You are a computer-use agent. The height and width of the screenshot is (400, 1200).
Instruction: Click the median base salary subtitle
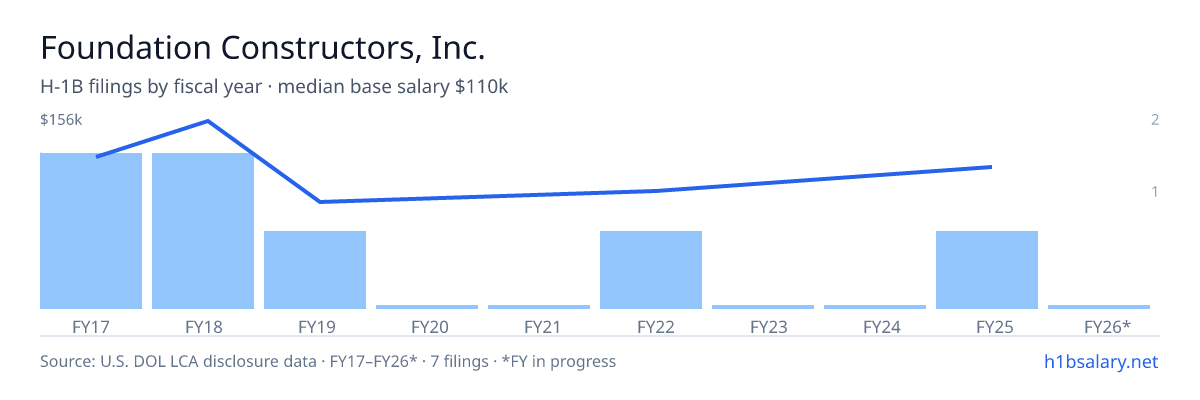393,87
